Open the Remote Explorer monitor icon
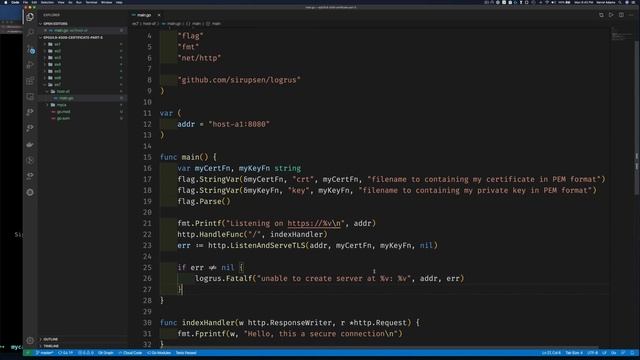This screenshot has width=640, height=360. tap(30, 97)
